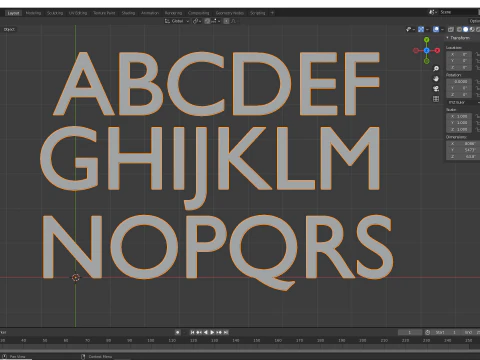Open Geometry Nodes workspace tab
Viewport: 480px width, 360px height.
(230, 13)
